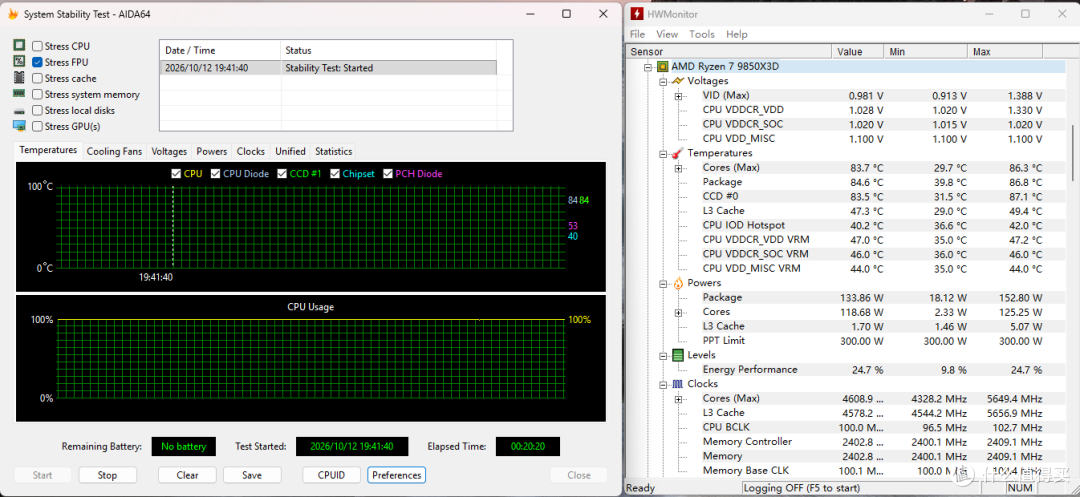Click the Stress FPU icon

pos(19,61)
